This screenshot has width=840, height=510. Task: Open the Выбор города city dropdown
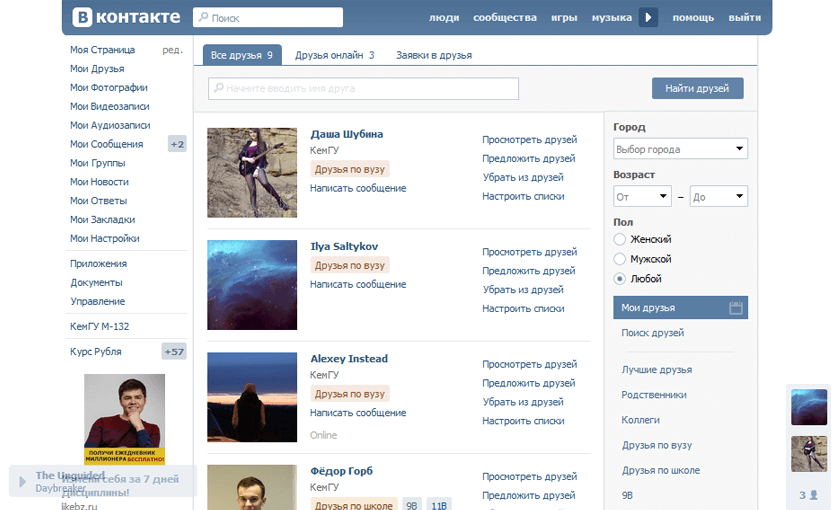pos(680,149)
